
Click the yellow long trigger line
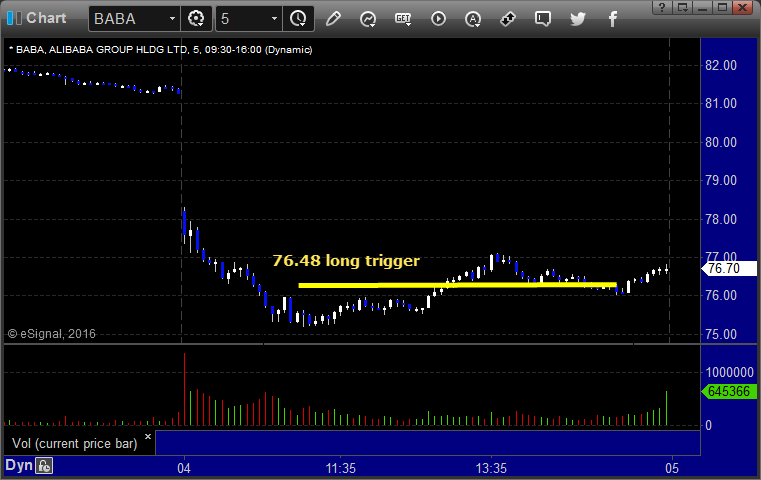[x=457, y=285]
